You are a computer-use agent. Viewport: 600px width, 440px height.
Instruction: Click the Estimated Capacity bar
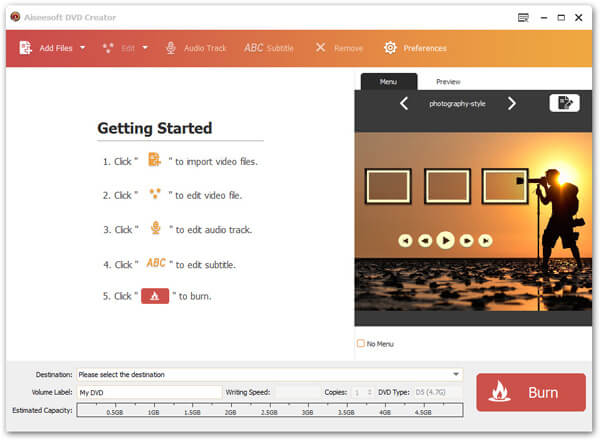(x=270, y=410)
